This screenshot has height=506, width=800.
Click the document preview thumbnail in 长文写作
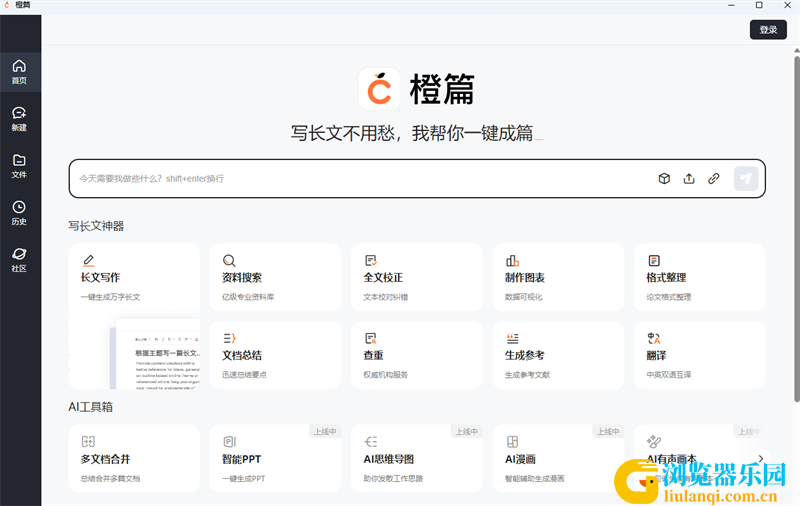coord(155,355)
